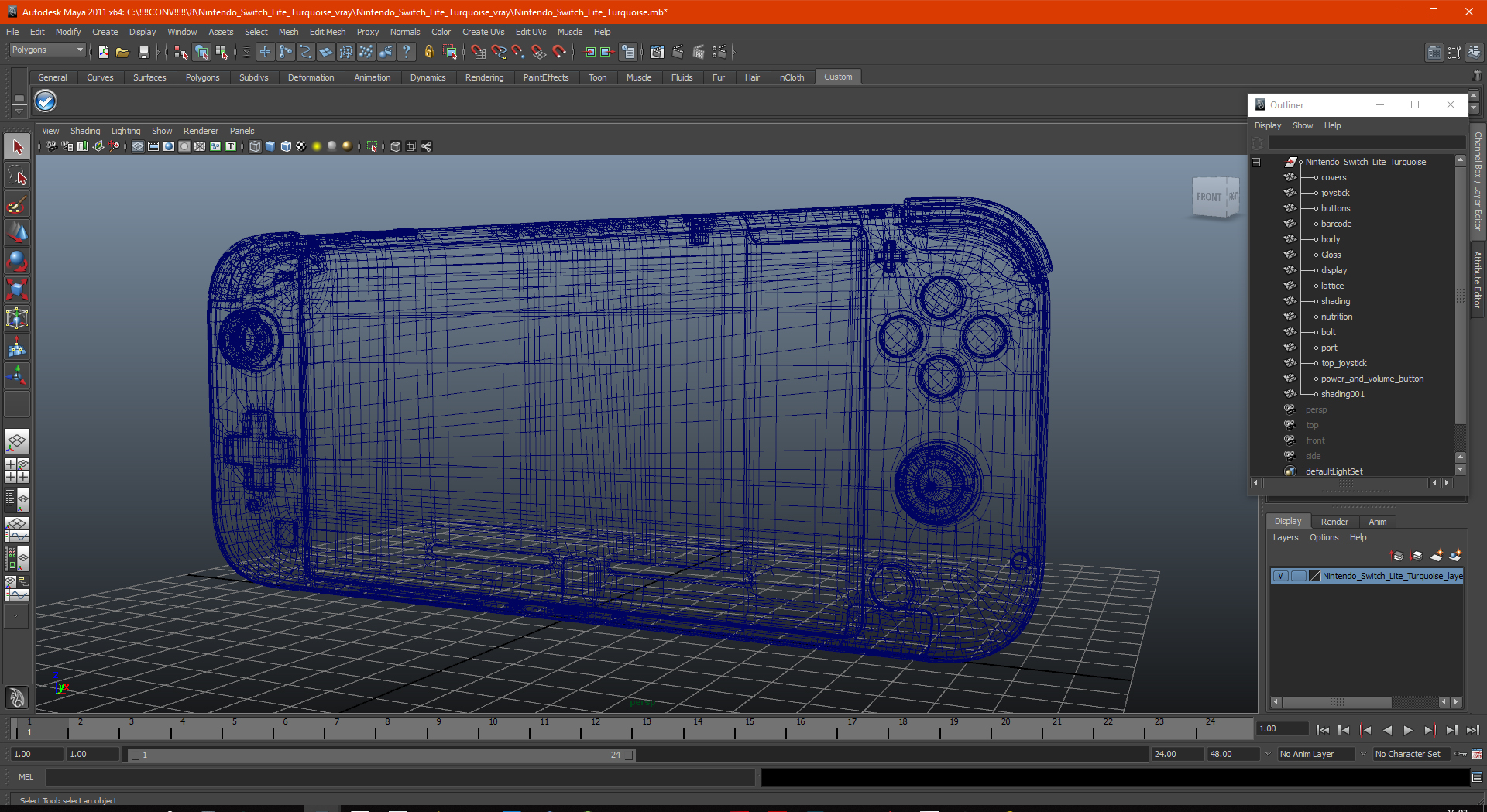Select power_and_volume_button in Outliner

[x=1372, y=379]
